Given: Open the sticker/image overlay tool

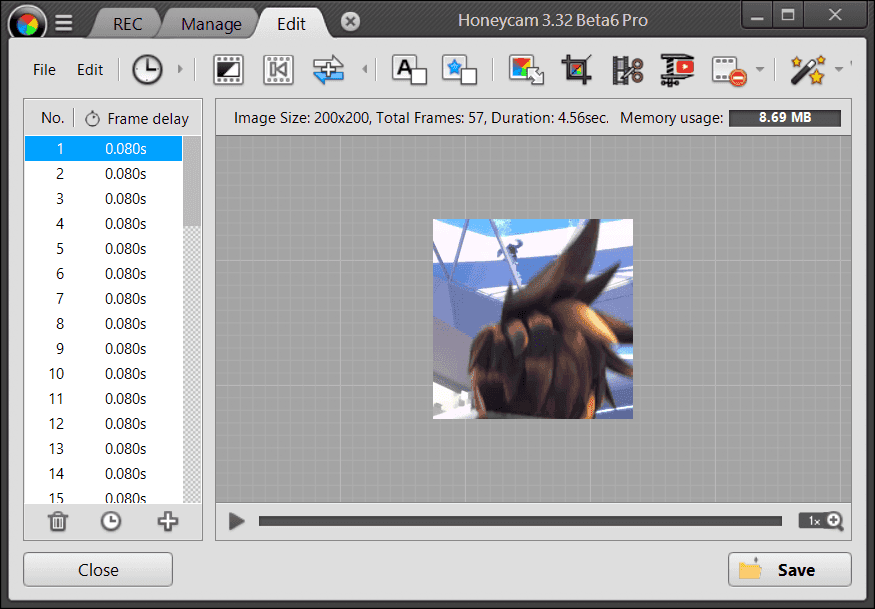Looking at the screenshot, I should pyautogui.click(x=459, y=69).
